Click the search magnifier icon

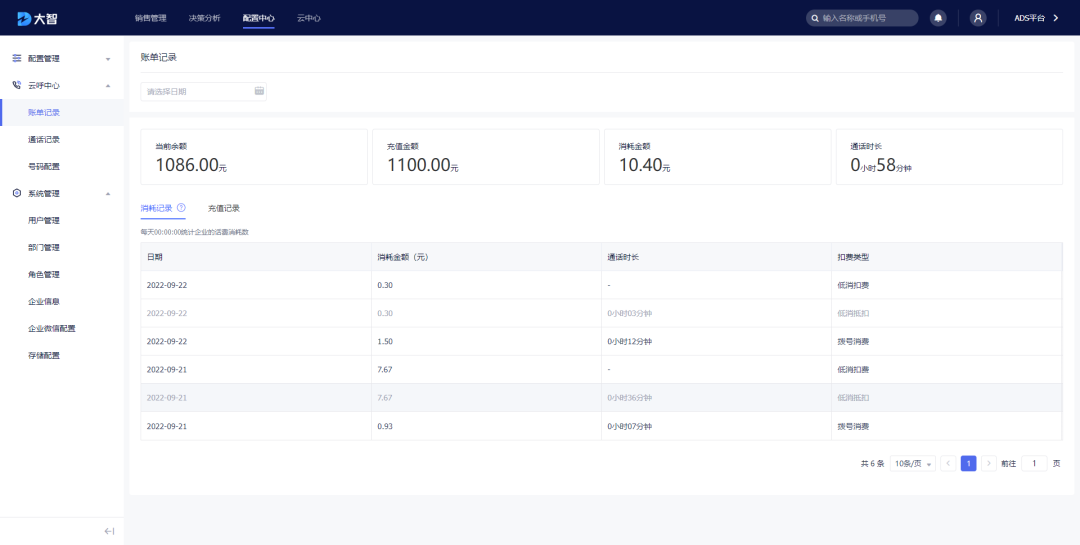coord(815,18)
